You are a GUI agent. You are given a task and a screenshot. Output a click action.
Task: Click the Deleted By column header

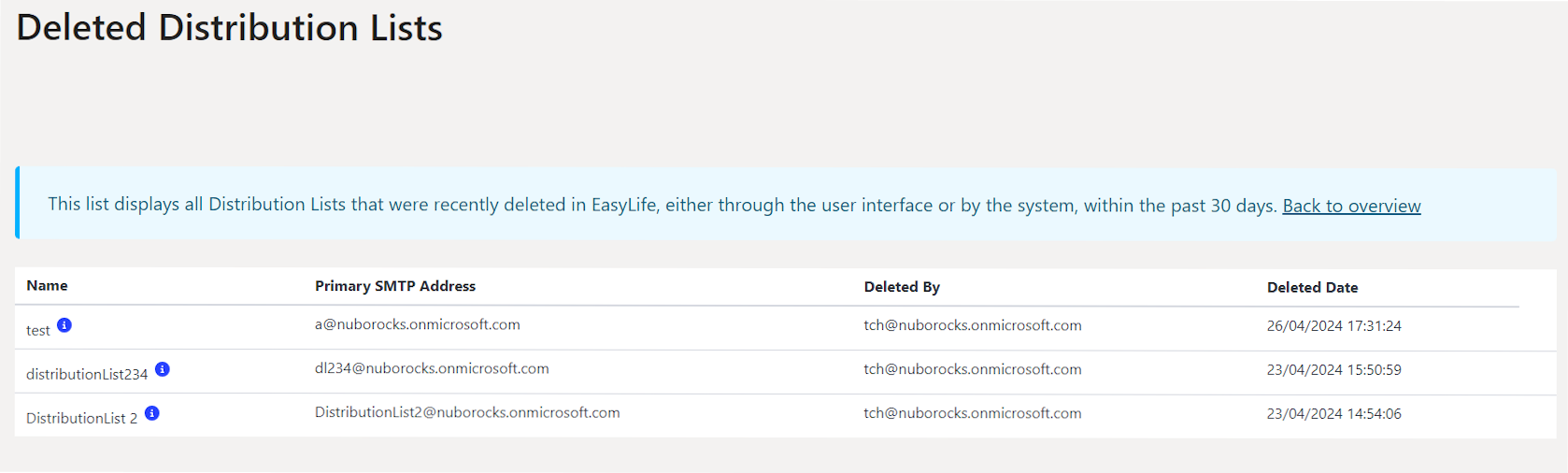pyautogui.click(x=902, y=287)
